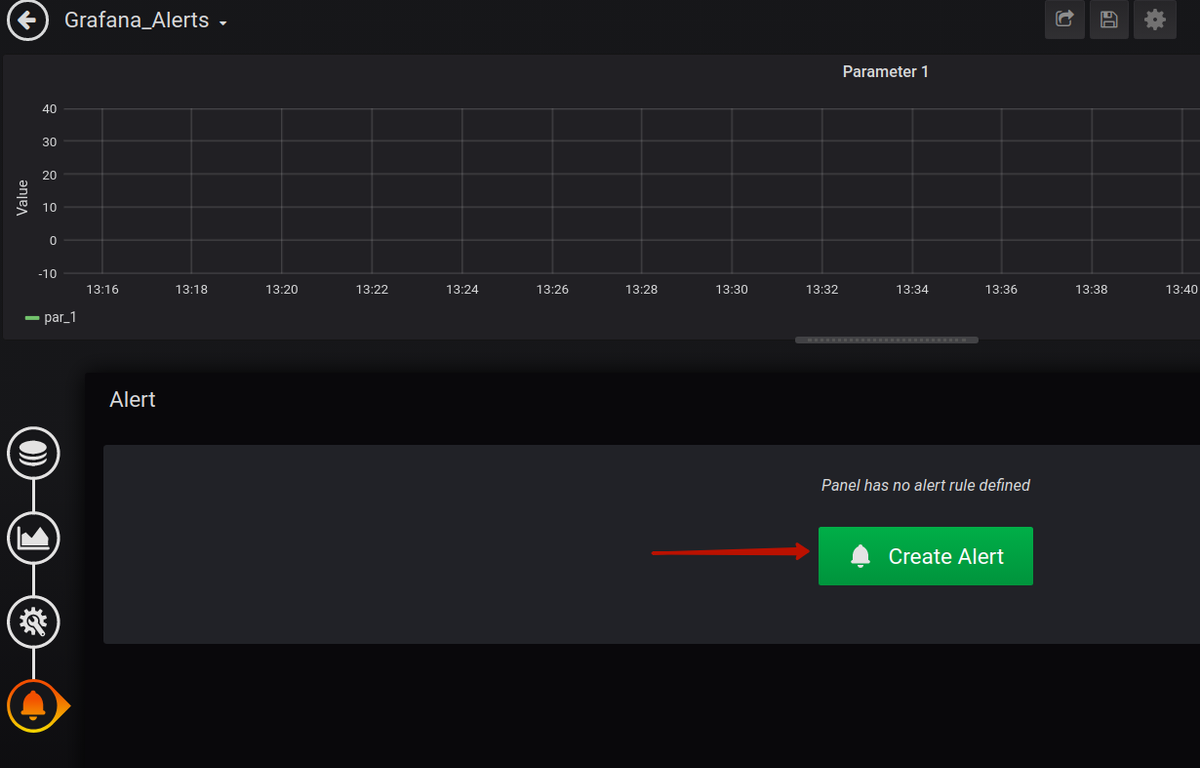Image resolution: width=1200 pixels, height=768 pixels.
Task: Open the General settings wrench-gear icon
Action: [33, 622]
